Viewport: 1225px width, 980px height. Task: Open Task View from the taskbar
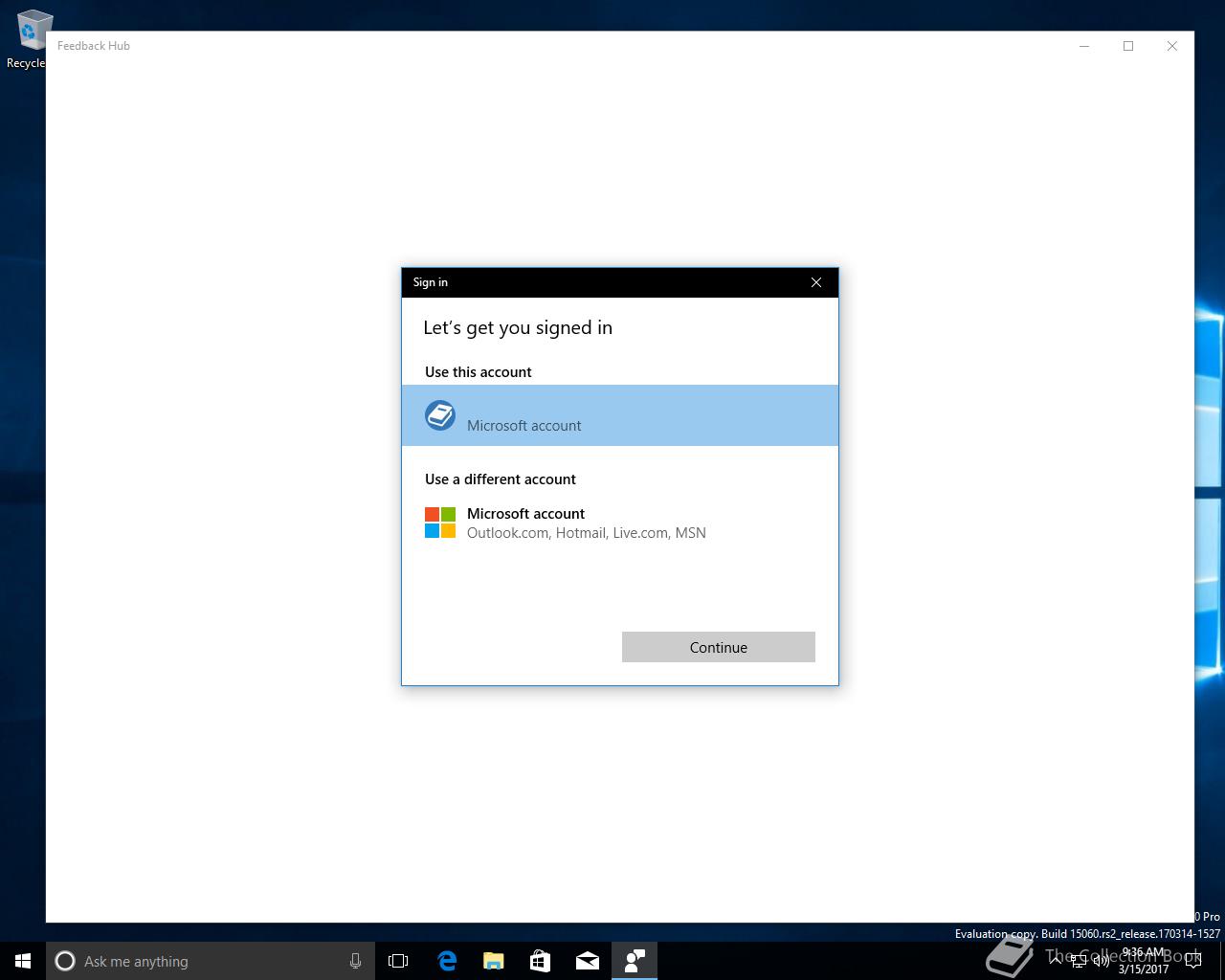(398, 961)
